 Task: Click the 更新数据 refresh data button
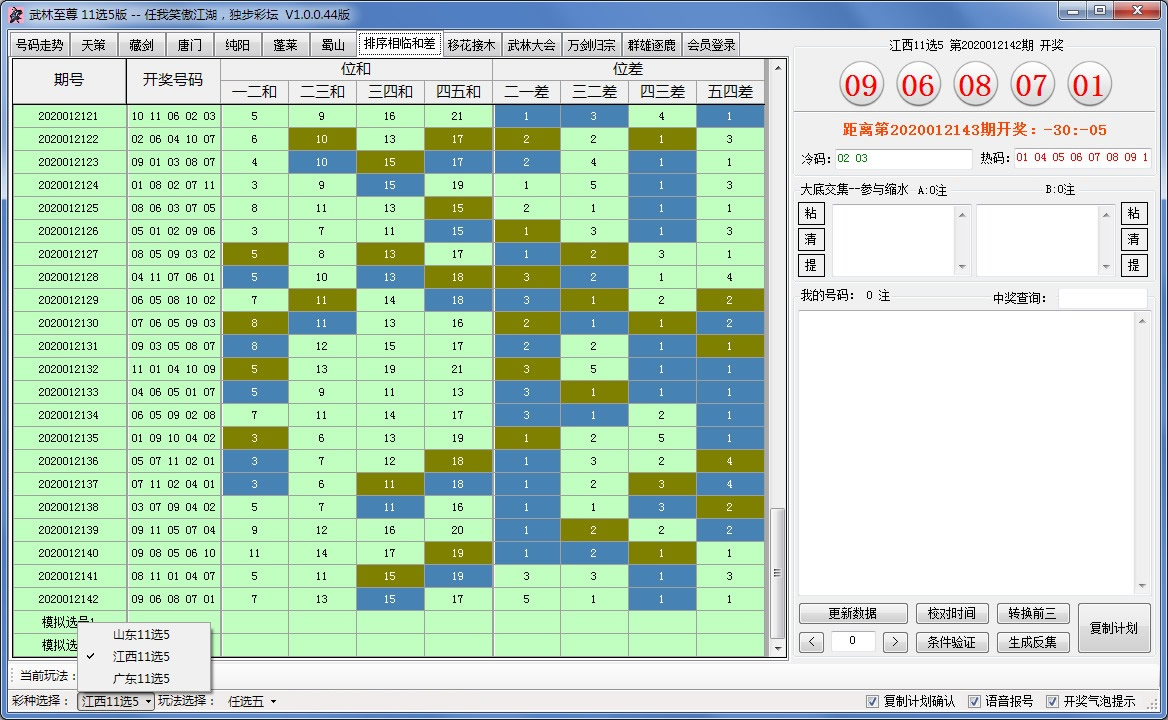pos(852,613)
